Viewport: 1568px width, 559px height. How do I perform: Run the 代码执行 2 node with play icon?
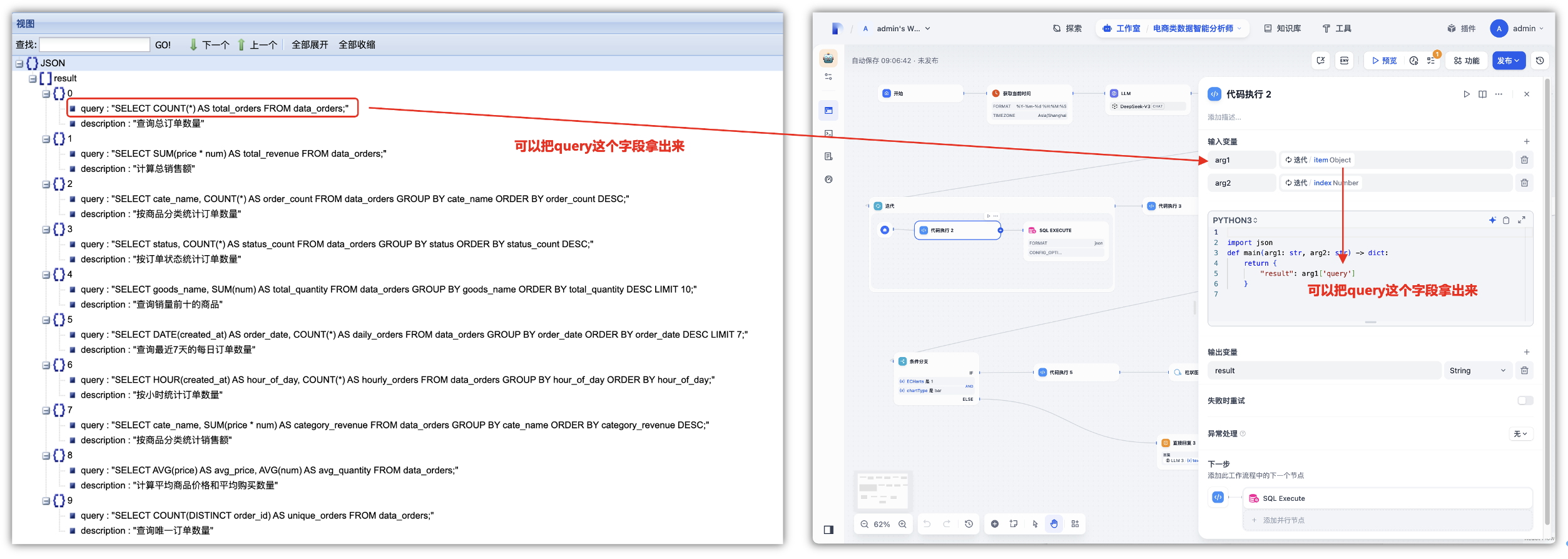[x=1466, y=94]
